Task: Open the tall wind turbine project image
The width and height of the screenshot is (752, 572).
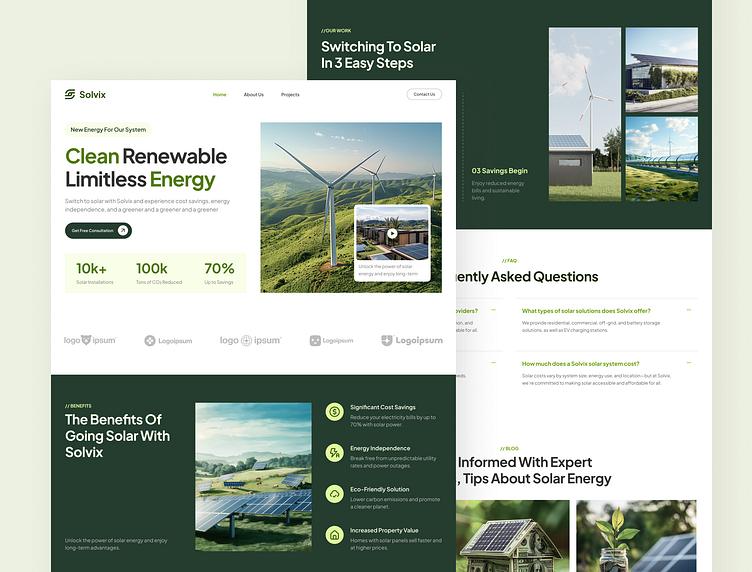Action: [x=585, y=114]
